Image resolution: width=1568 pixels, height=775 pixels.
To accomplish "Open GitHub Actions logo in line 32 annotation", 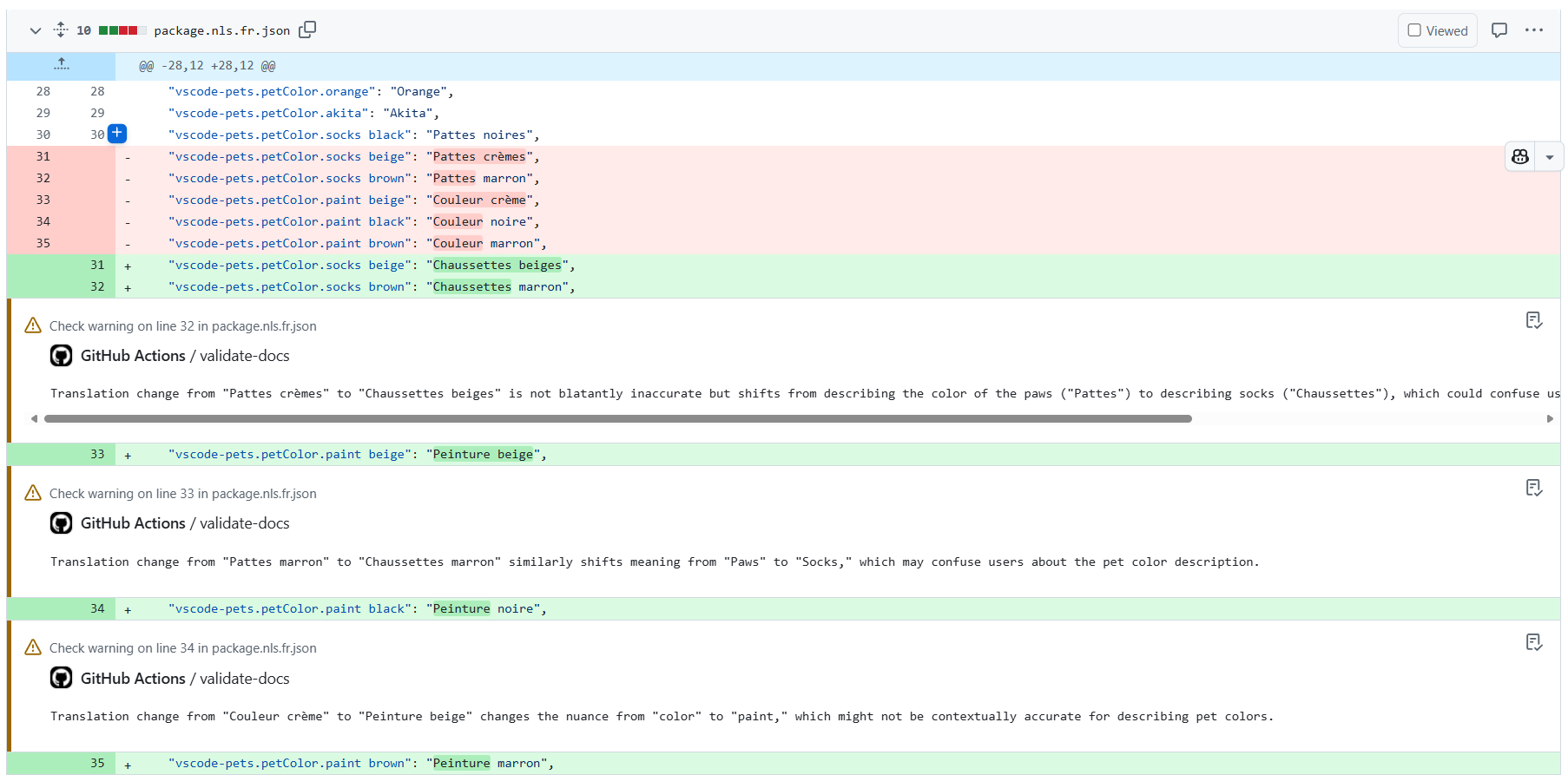I will click(x=62, y=356).
